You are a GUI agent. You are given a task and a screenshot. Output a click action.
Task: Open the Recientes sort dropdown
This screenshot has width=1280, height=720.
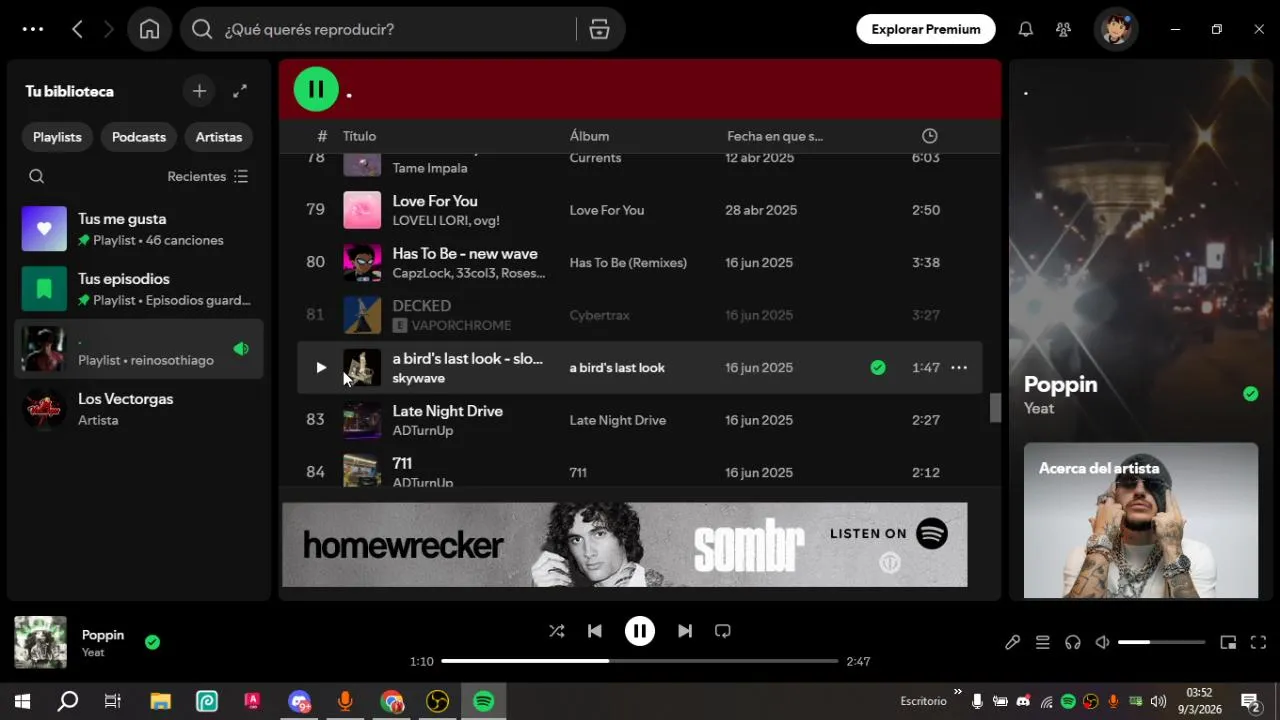point(208,176)
